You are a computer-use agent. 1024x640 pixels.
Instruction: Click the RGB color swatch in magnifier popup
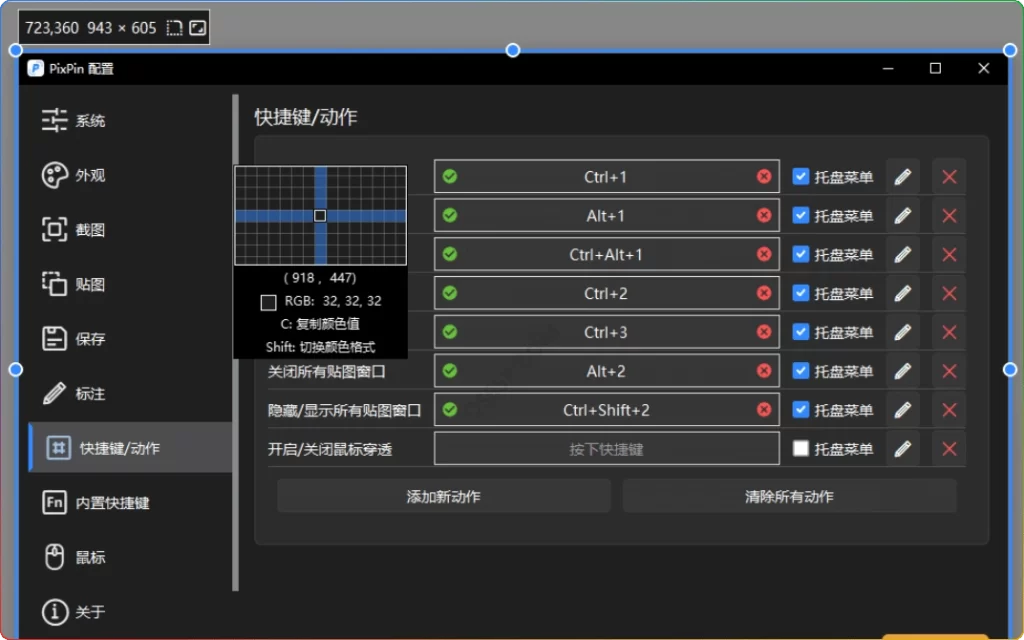tap(266, 301)
